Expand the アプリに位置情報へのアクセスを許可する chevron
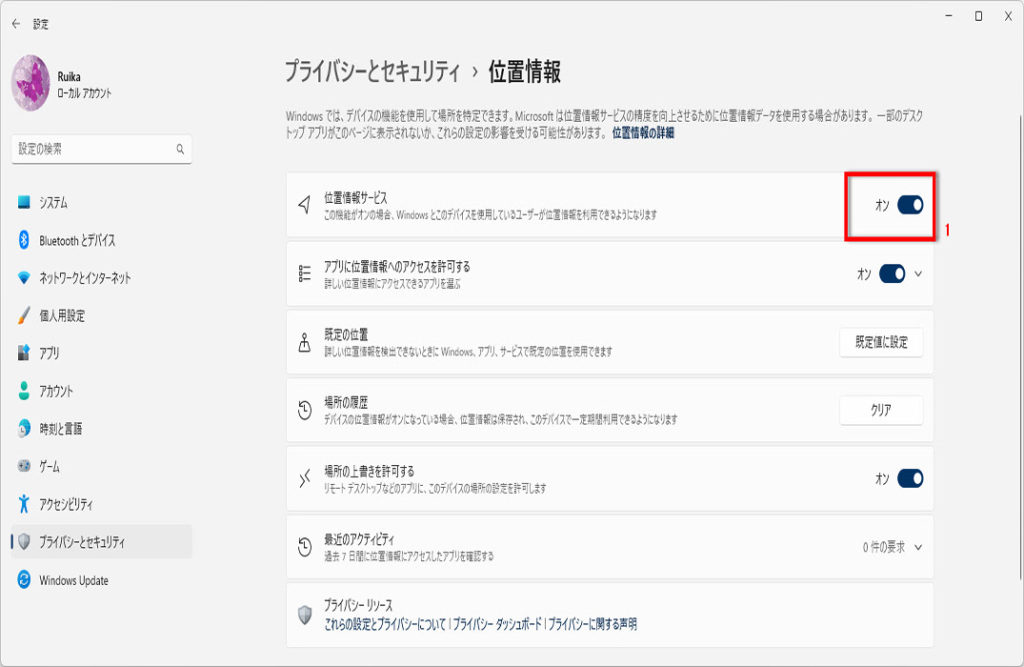 (918, 273)
